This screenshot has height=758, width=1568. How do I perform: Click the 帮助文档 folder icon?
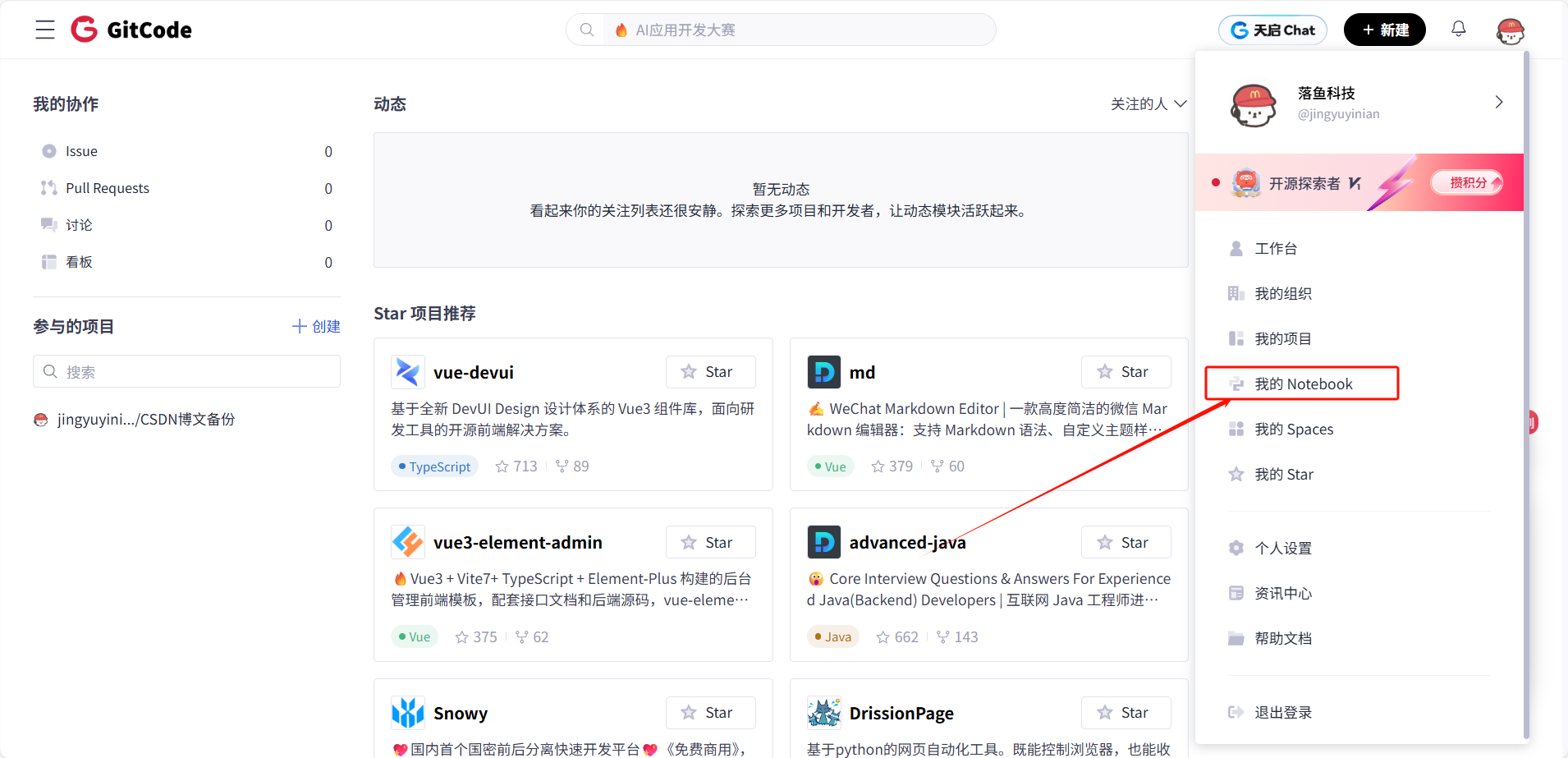1236,638
